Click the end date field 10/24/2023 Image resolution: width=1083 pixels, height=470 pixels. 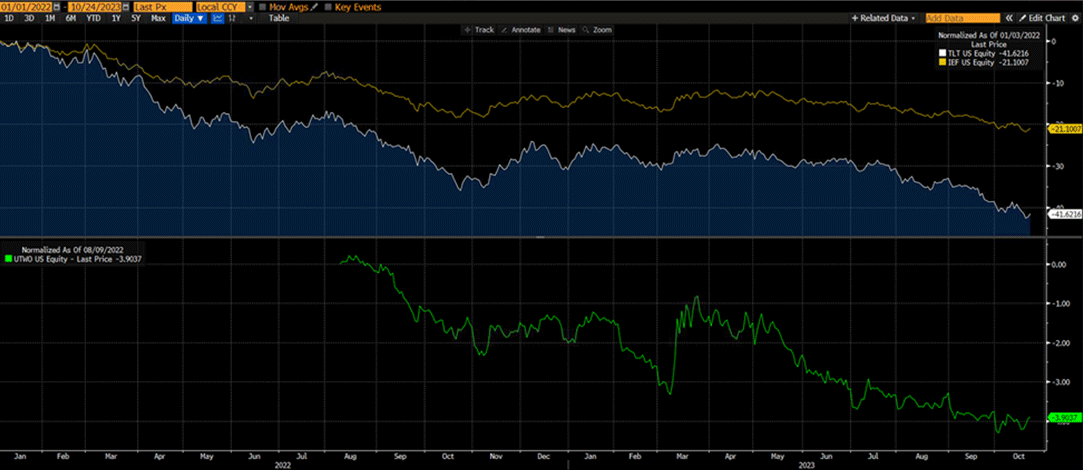(95, 7)
